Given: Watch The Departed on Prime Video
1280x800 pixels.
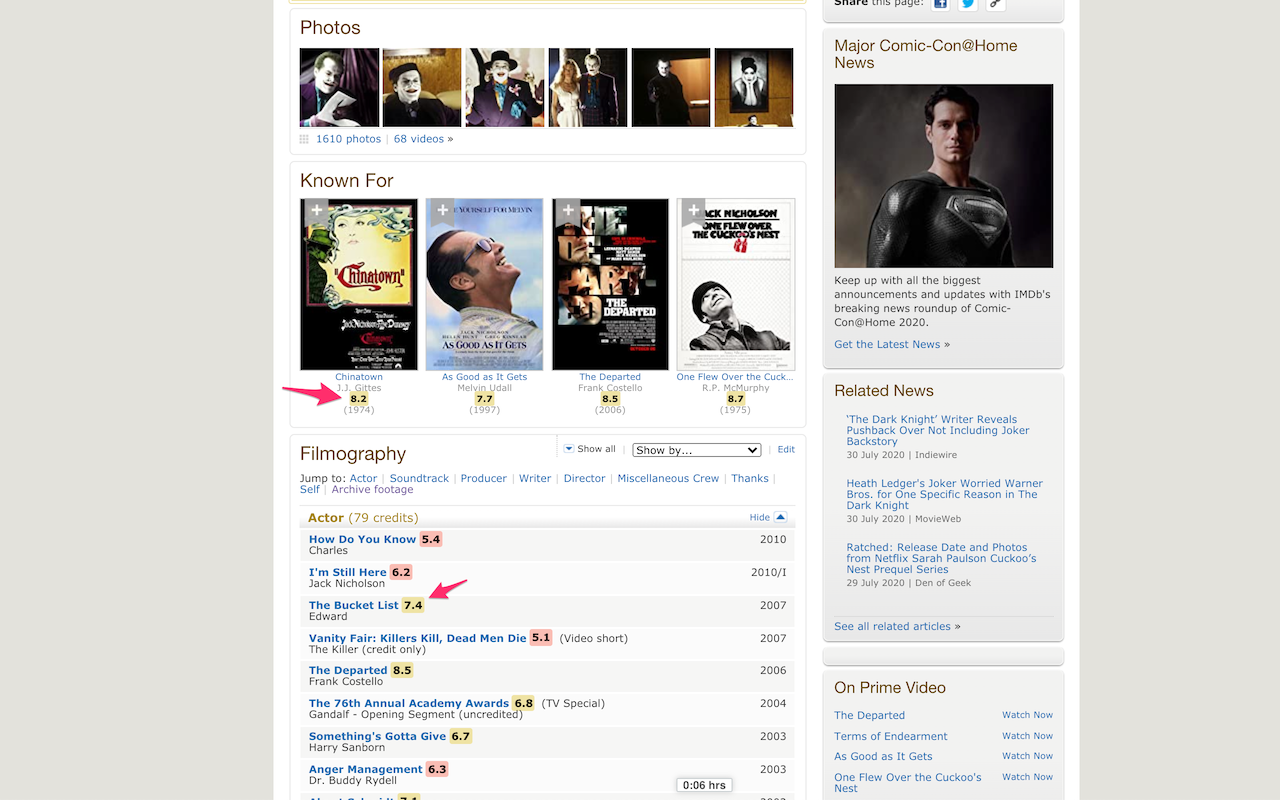Looking at the screenshot, I should [x=1027, y=715].
